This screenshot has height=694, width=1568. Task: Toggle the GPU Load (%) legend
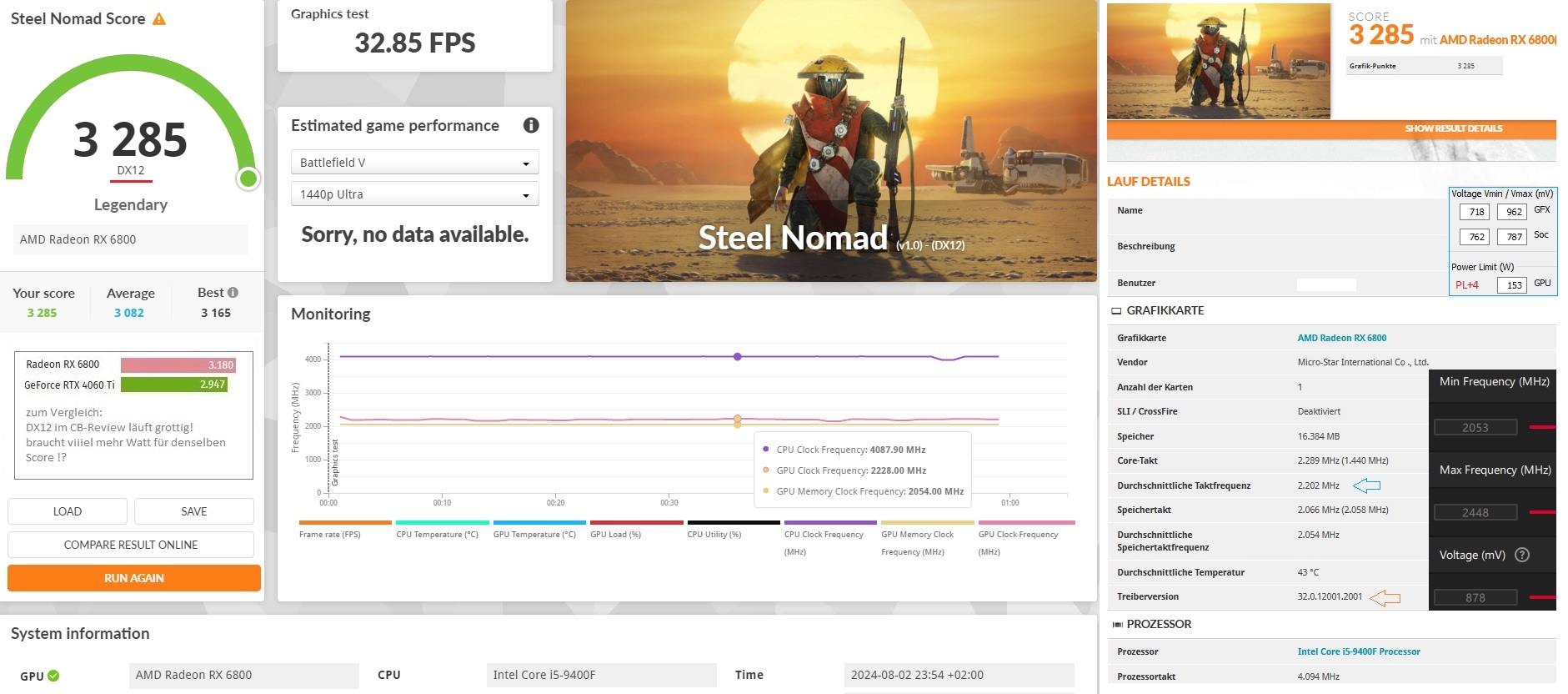click(x=636, y=531)
